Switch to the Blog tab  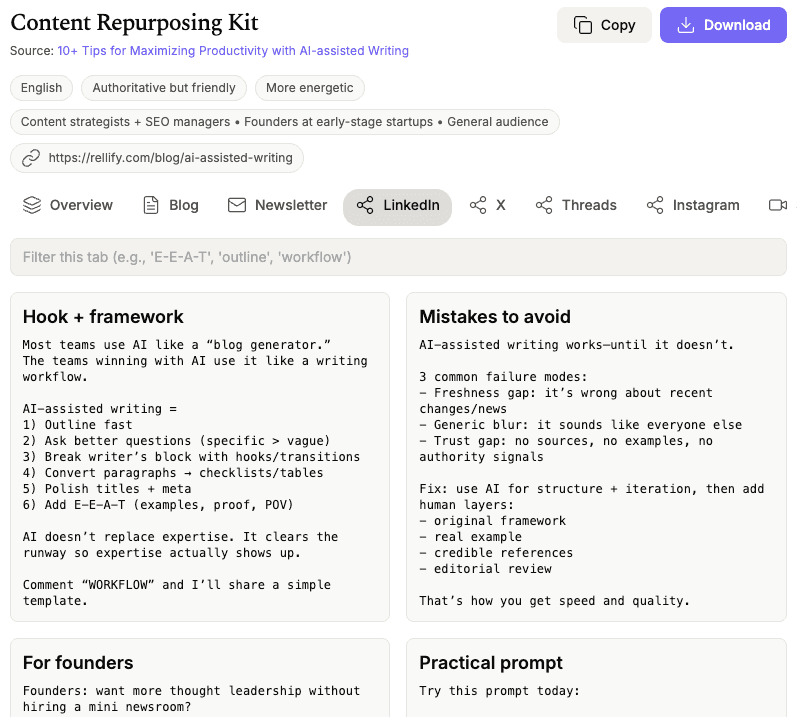click(x=171, y=205)
